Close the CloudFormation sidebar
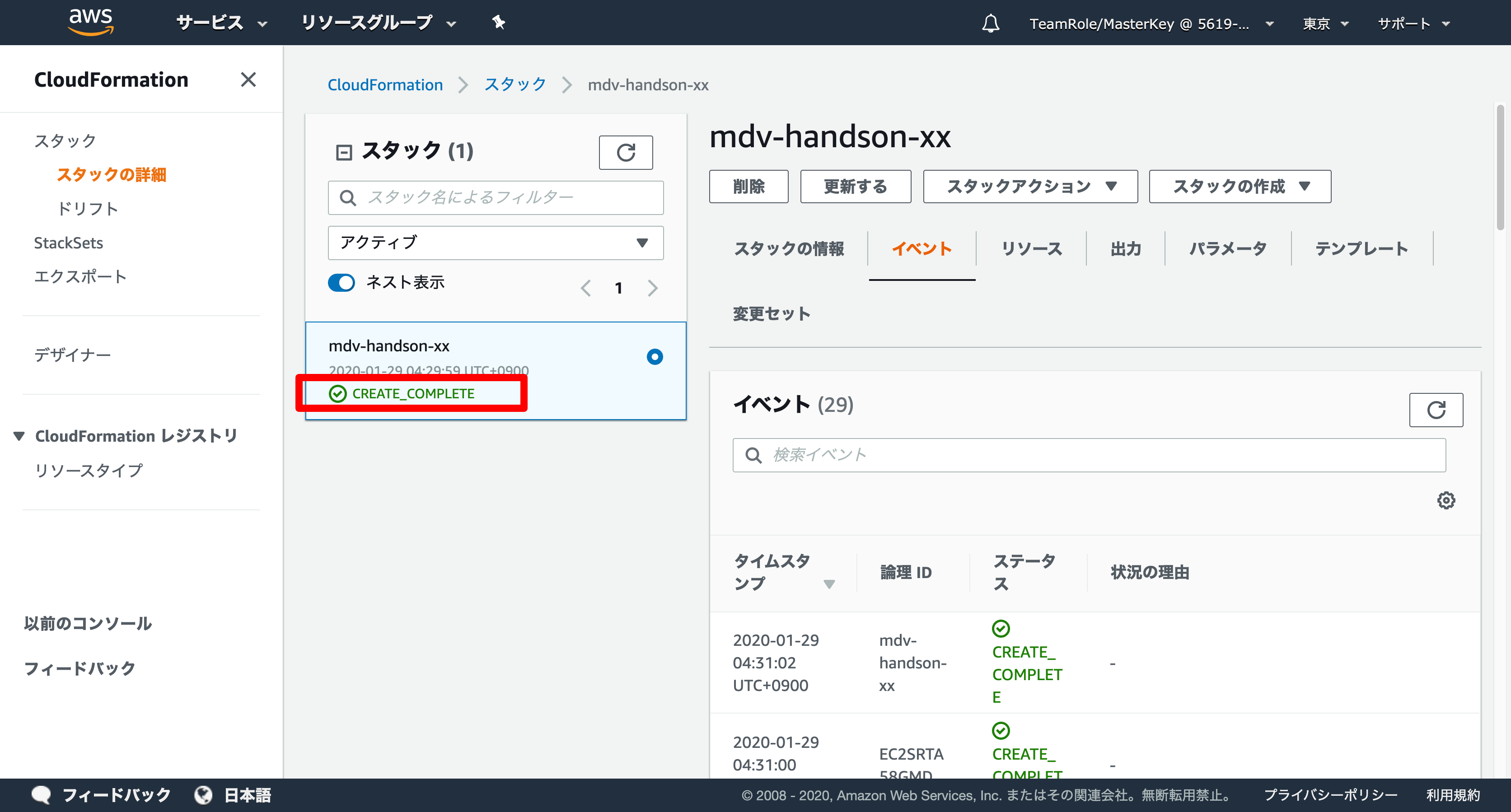This screenshot has width=1511, height=812. [248, 79]
